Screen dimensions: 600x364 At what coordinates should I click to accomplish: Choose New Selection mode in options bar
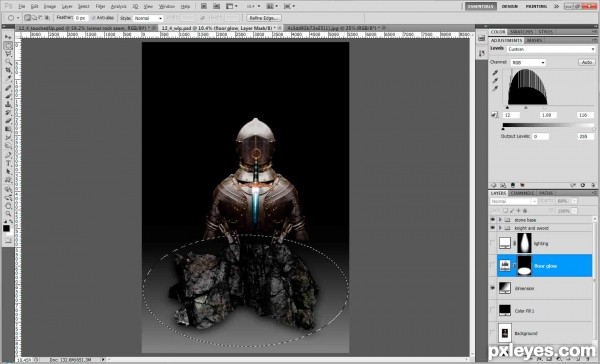[x=28, y=18]
